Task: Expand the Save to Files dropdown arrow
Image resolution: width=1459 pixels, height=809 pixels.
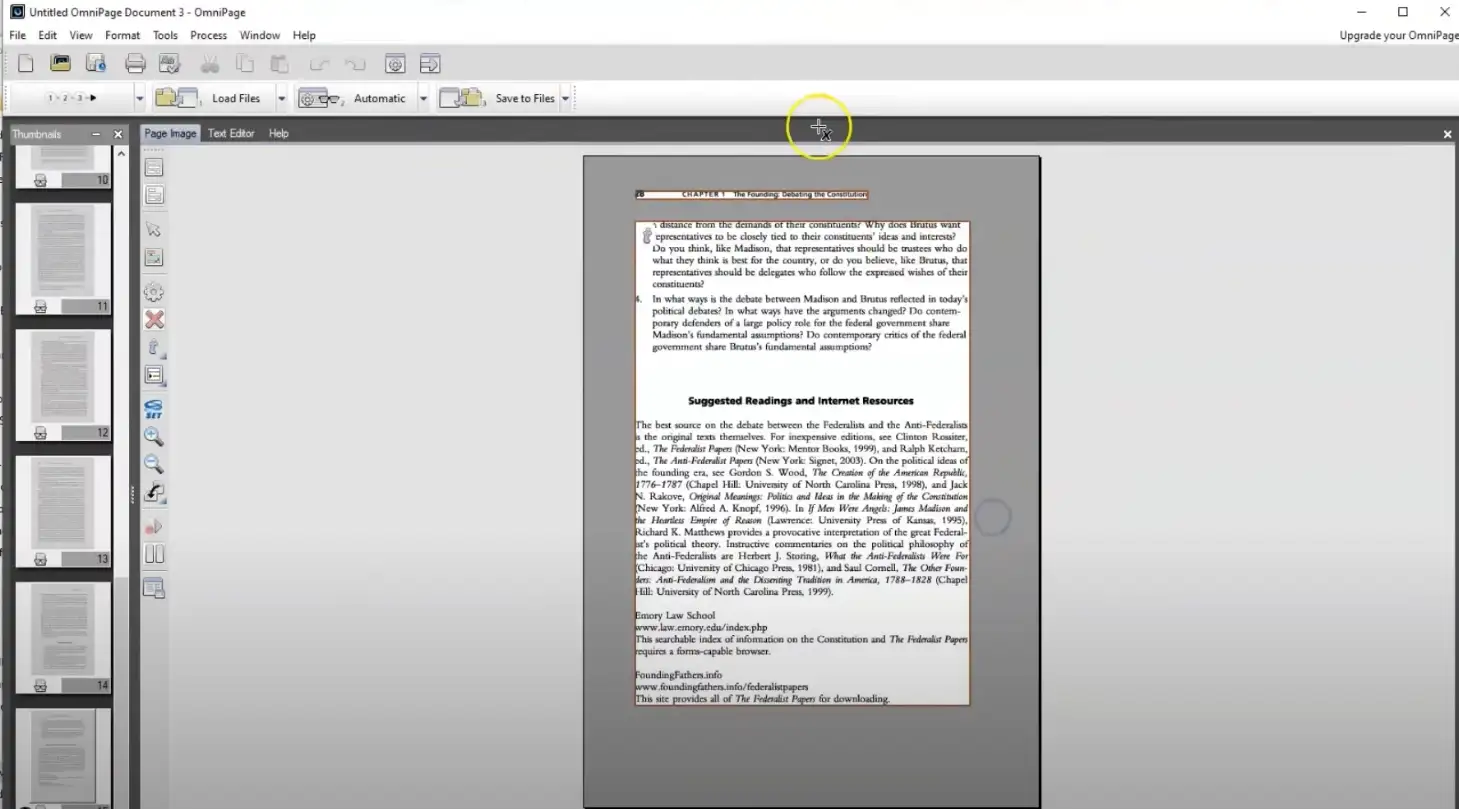Action: coord(565,99)
